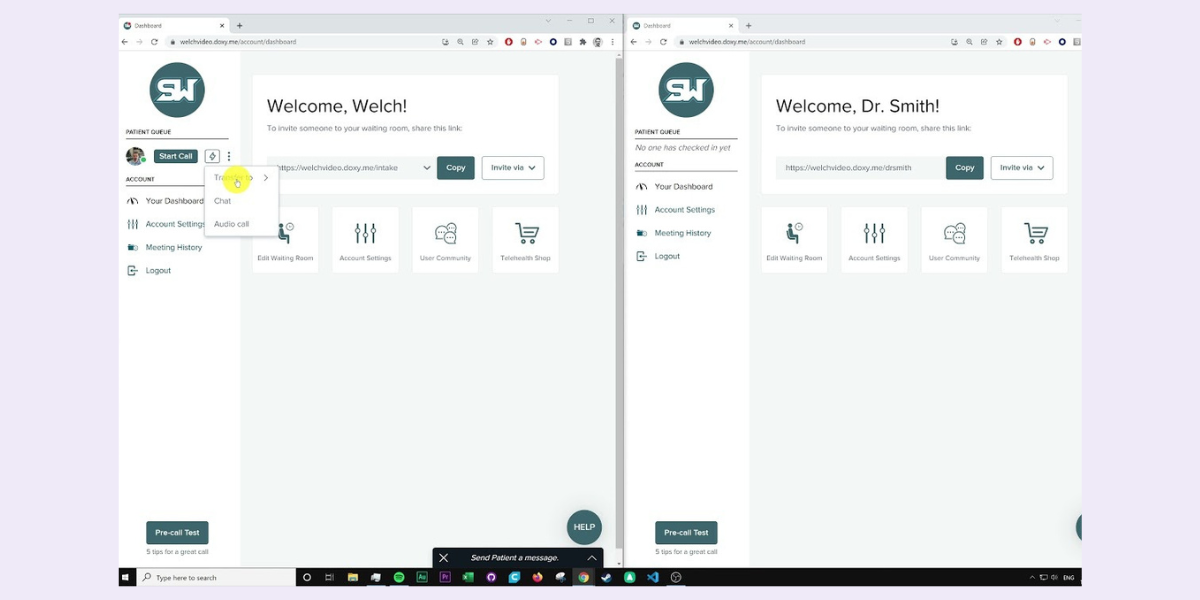Launch Visual Studio Code from the taskbar

[x=652, y=577]
